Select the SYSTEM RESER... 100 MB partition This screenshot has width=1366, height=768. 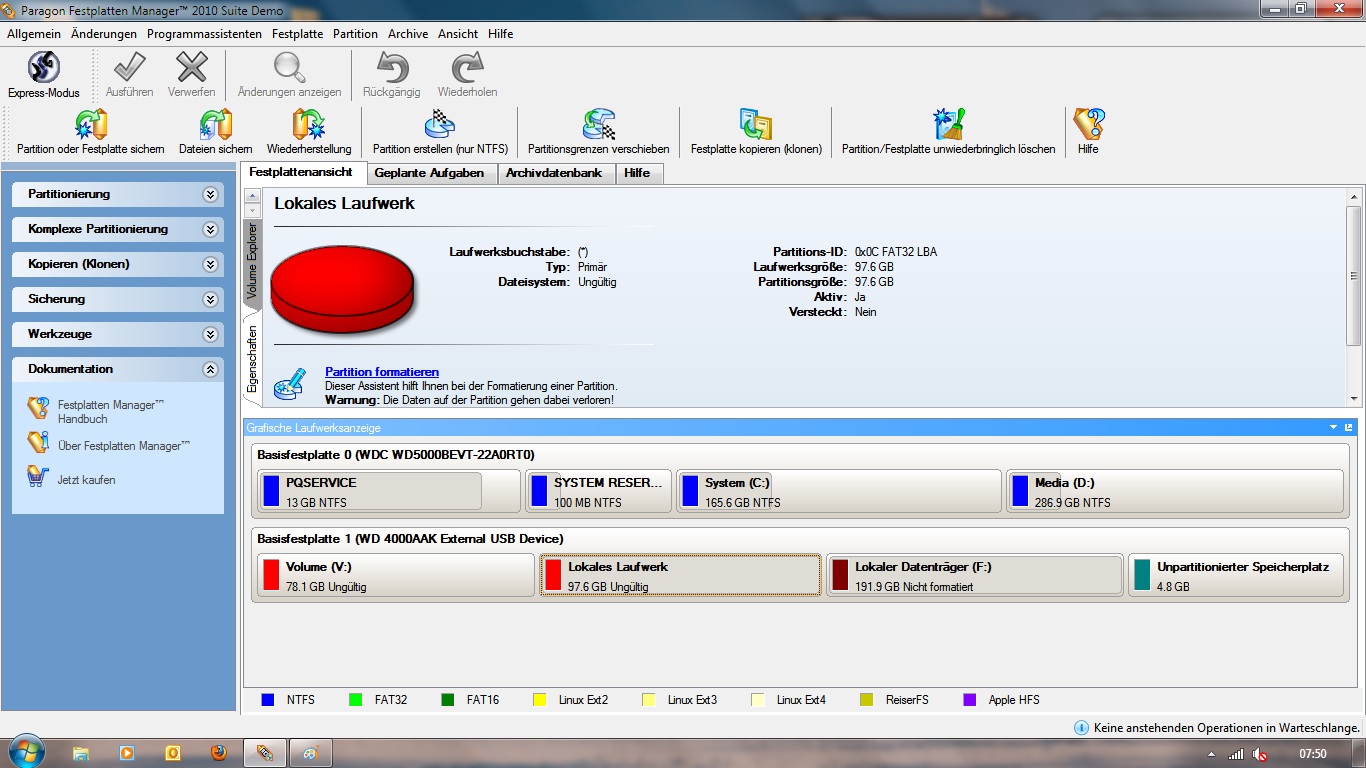coord(598,492)
